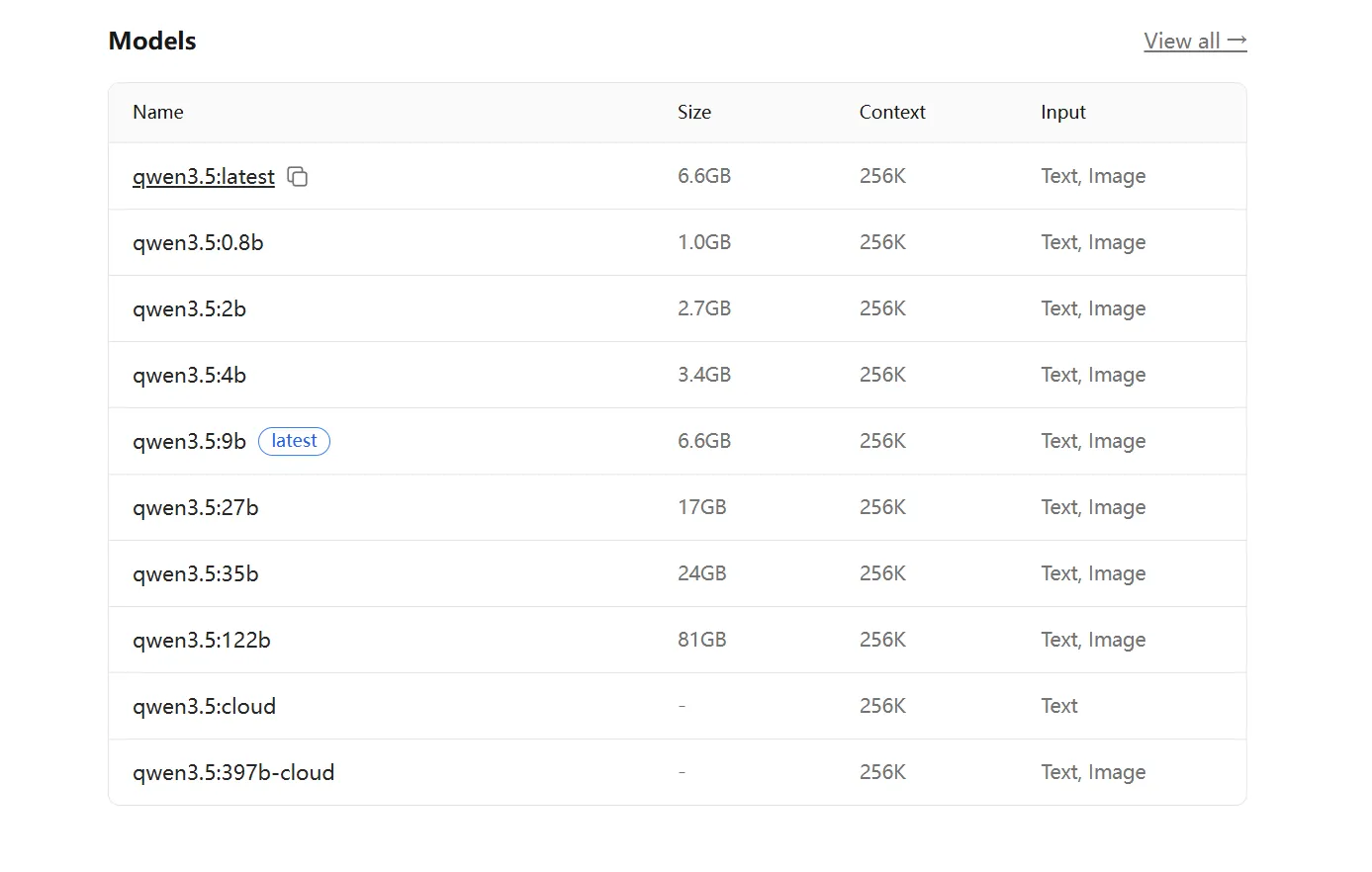The height and width of the screenshot is (872, 1372).
Task: Open the qwen3.5:2b model page
Action: coord(189,309)
